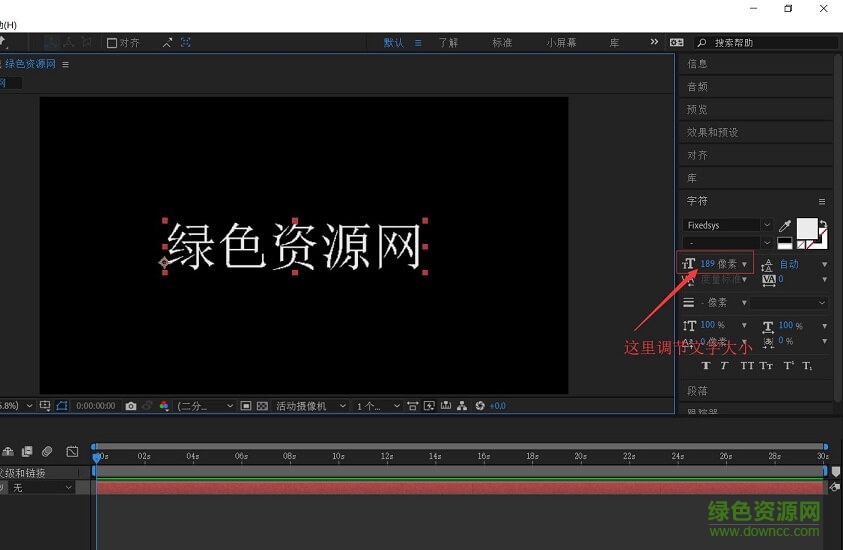Click the fast previews icon
Screen dimensions: 843x550
429,406
